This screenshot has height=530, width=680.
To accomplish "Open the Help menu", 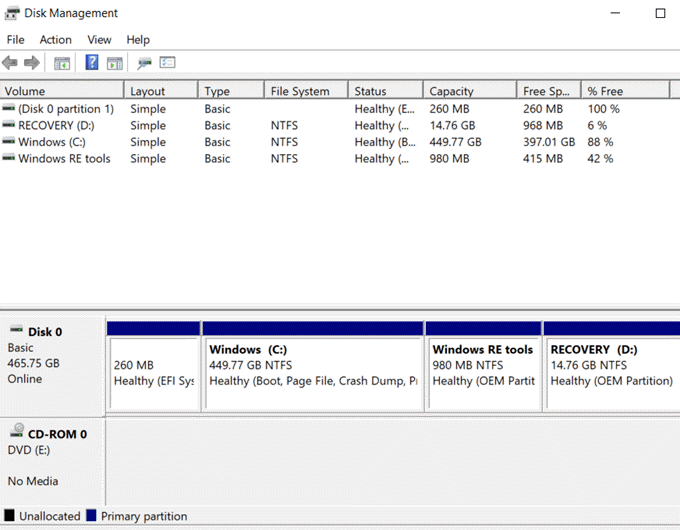I will click(x=138, y=40).
